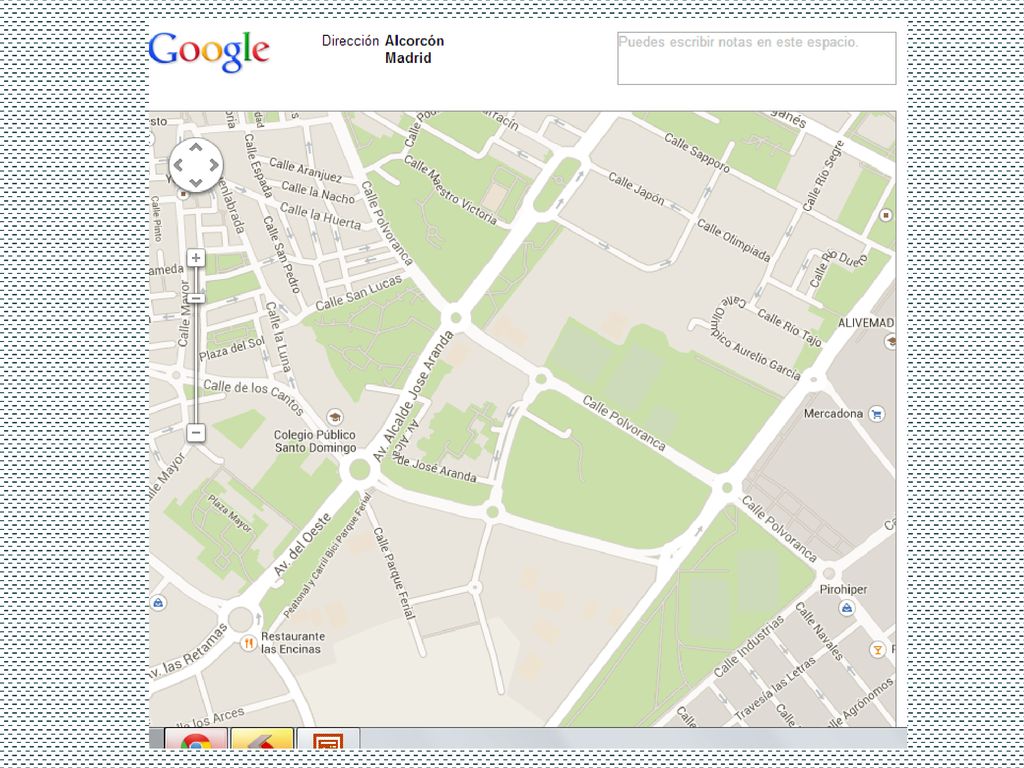Click the Calle Río Tajo label
The image size is (1024, 768).
pyautogui.click(x=789, y=326)
